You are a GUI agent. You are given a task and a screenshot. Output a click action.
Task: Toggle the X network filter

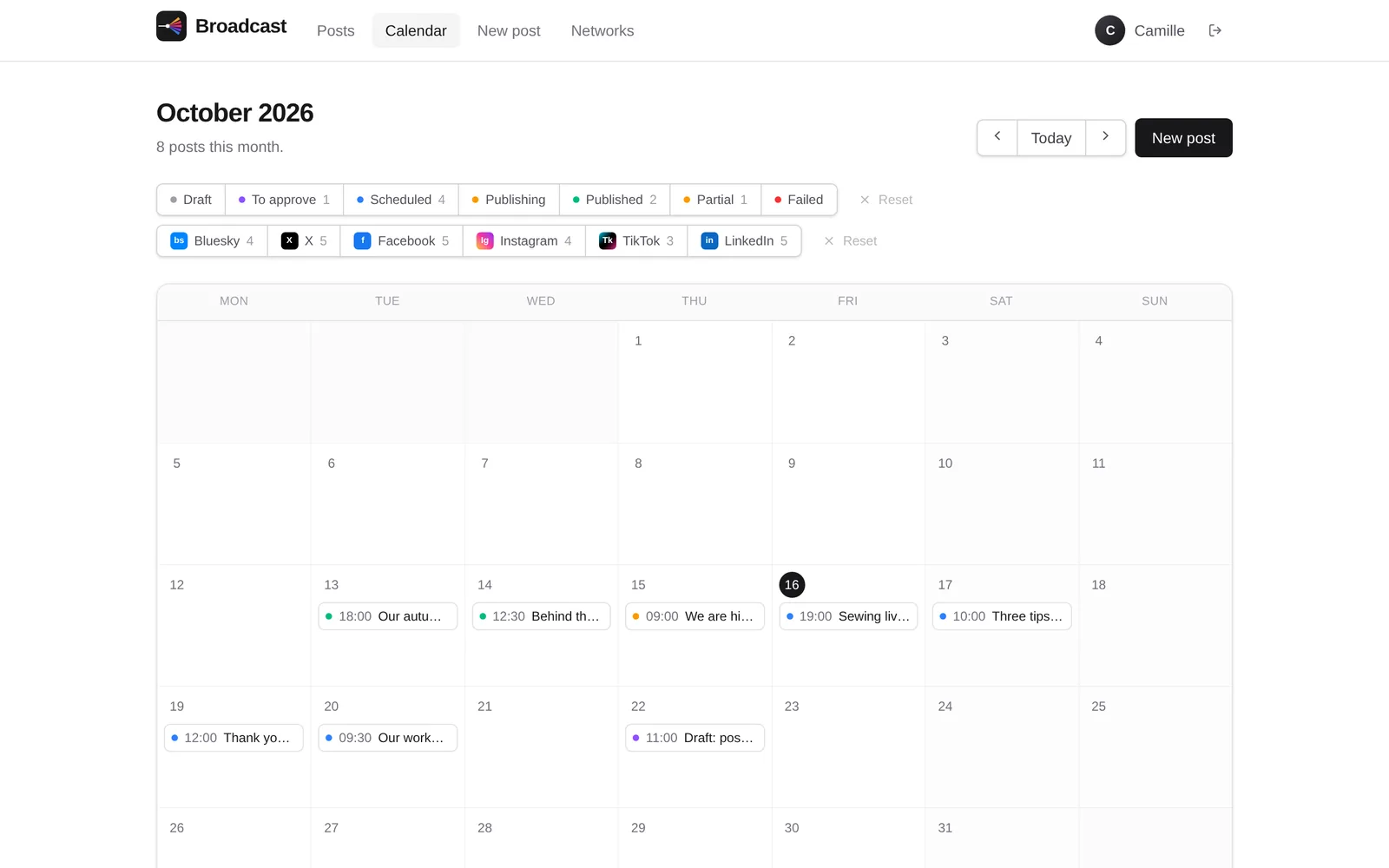pos(304,241)
